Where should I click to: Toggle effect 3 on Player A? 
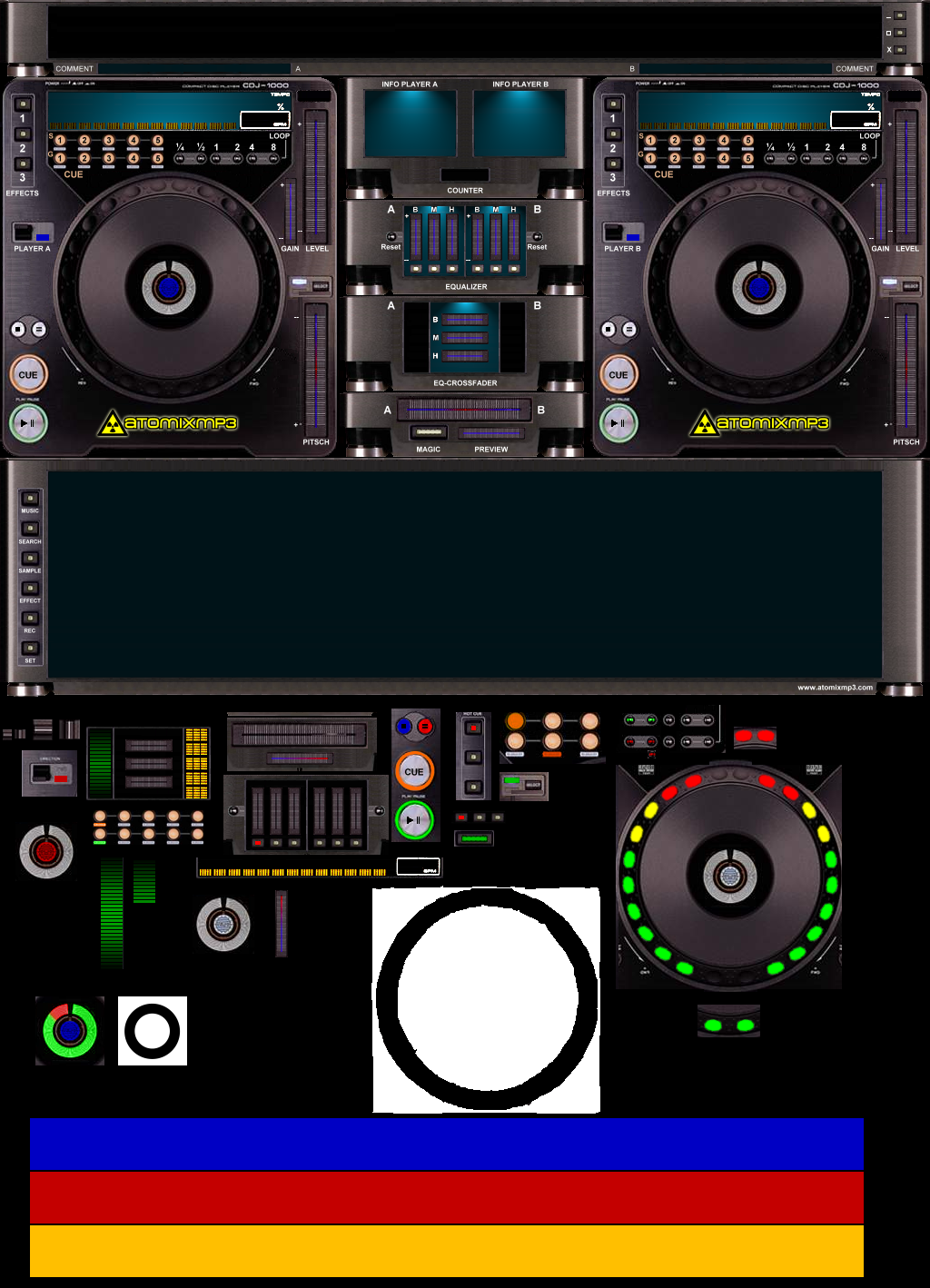click(23, 163)
